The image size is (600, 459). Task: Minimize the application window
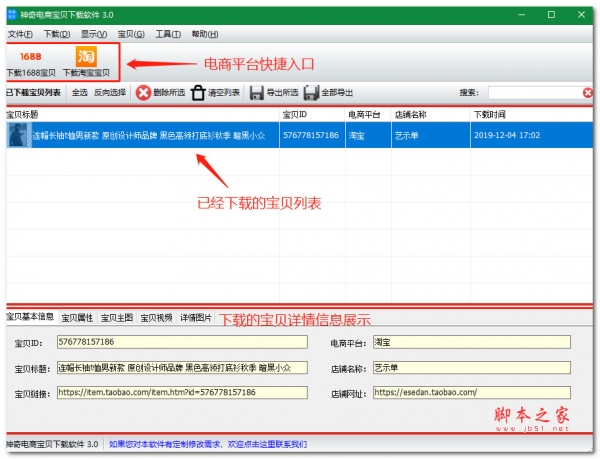pos(521,15)
